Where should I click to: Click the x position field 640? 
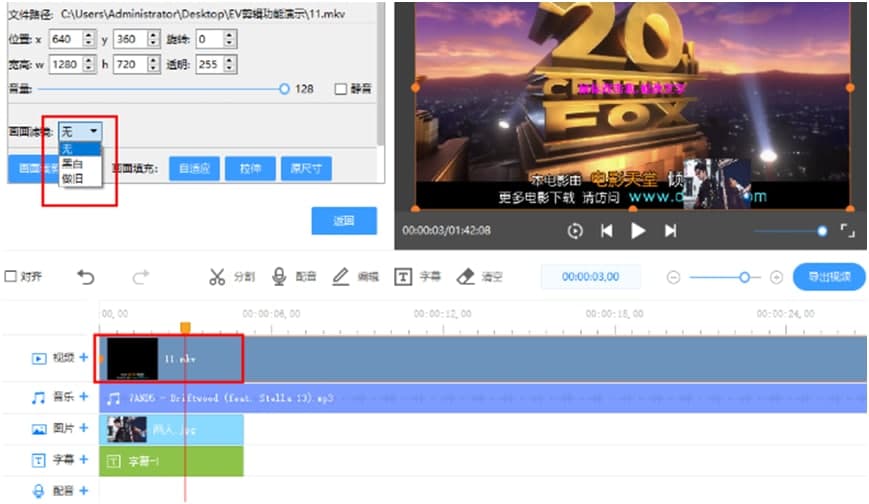click(x=65, y=39)
